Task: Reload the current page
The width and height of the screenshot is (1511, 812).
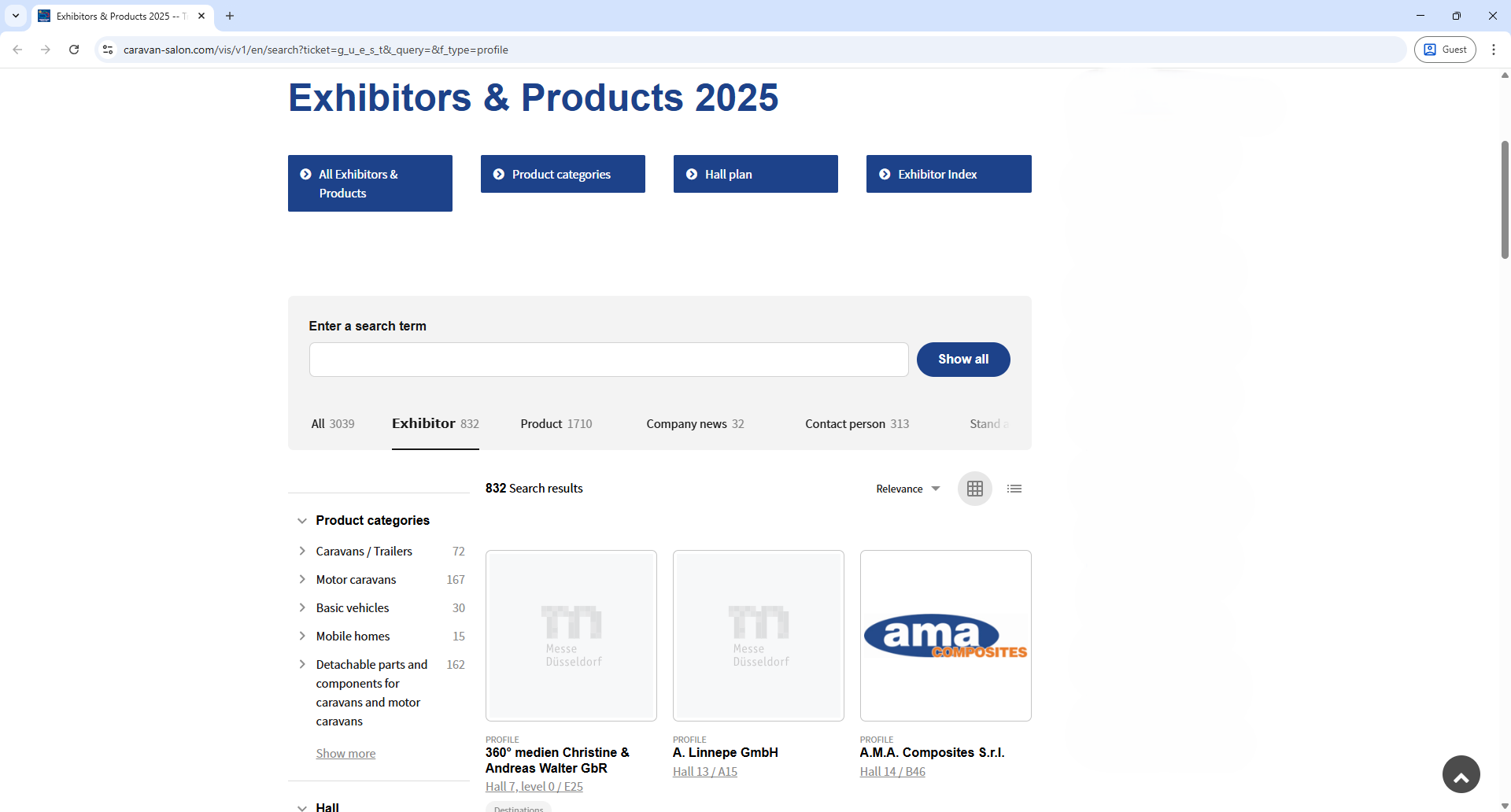Action: point(73,49)
